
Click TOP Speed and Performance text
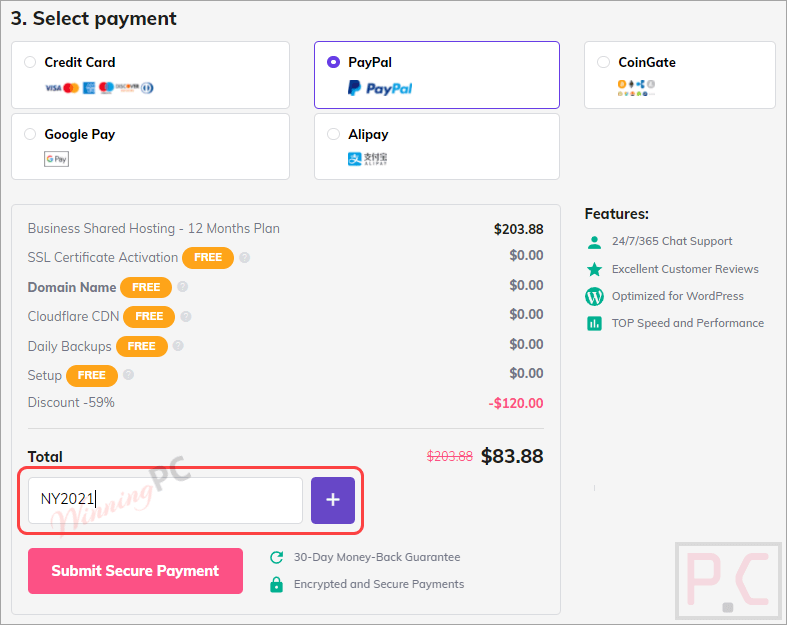(x=688, y=323)
